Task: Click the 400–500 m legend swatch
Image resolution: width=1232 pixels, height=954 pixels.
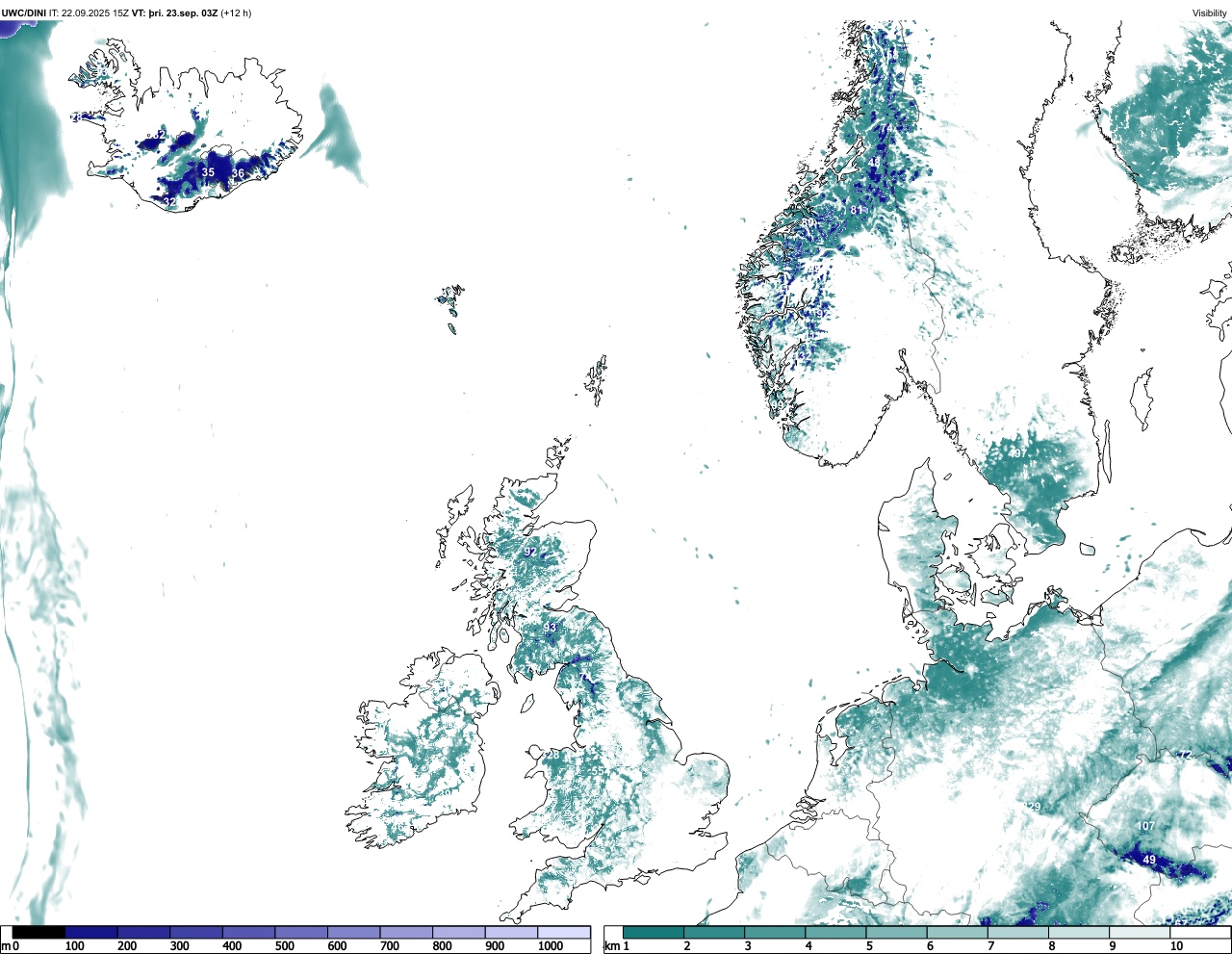Action: pyautogui.click(x=249, y=933)
